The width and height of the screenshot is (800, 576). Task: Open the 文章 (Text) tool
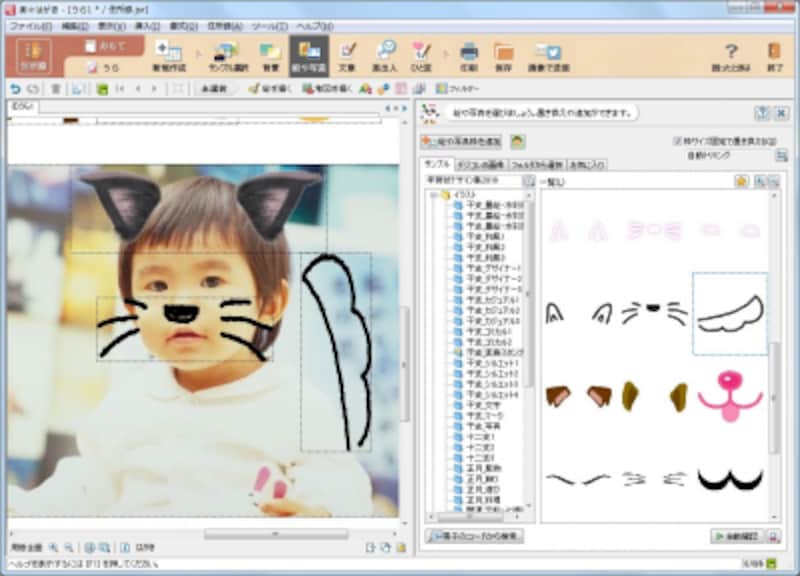347,56
